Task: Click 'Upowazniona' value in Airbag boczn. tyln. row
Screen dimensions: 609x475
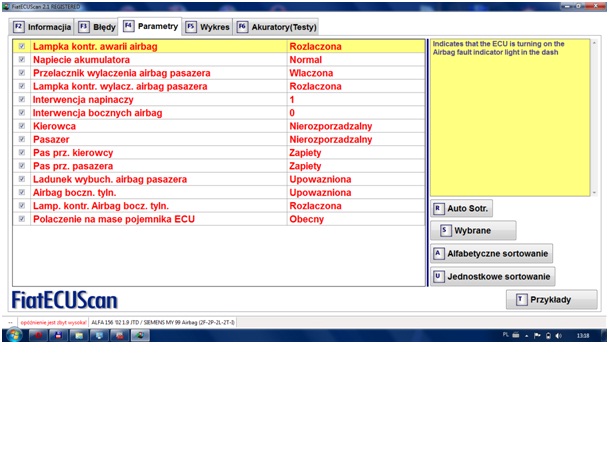Action: [x=320, y=193]
